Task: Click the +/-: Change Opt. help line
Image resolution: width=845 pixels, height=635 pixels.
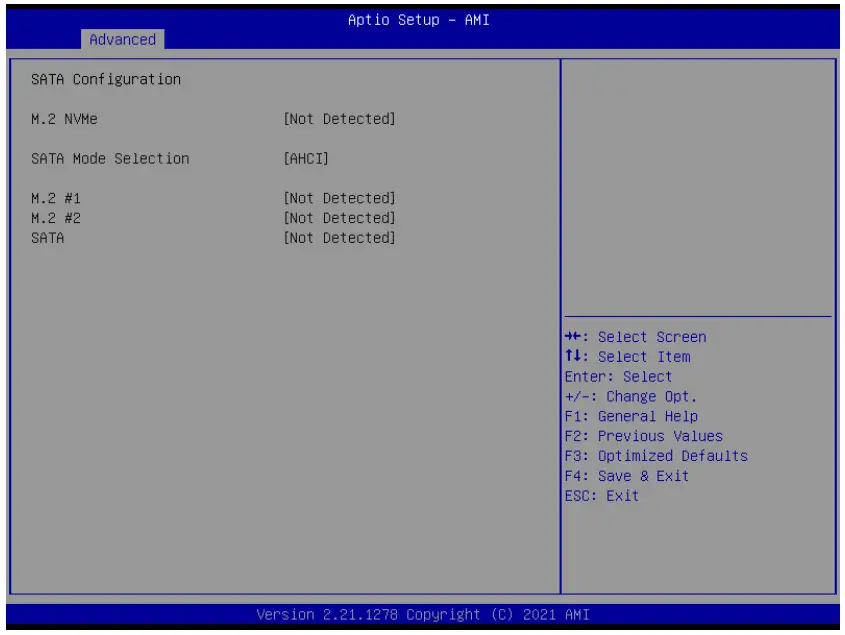Action: 631,397
